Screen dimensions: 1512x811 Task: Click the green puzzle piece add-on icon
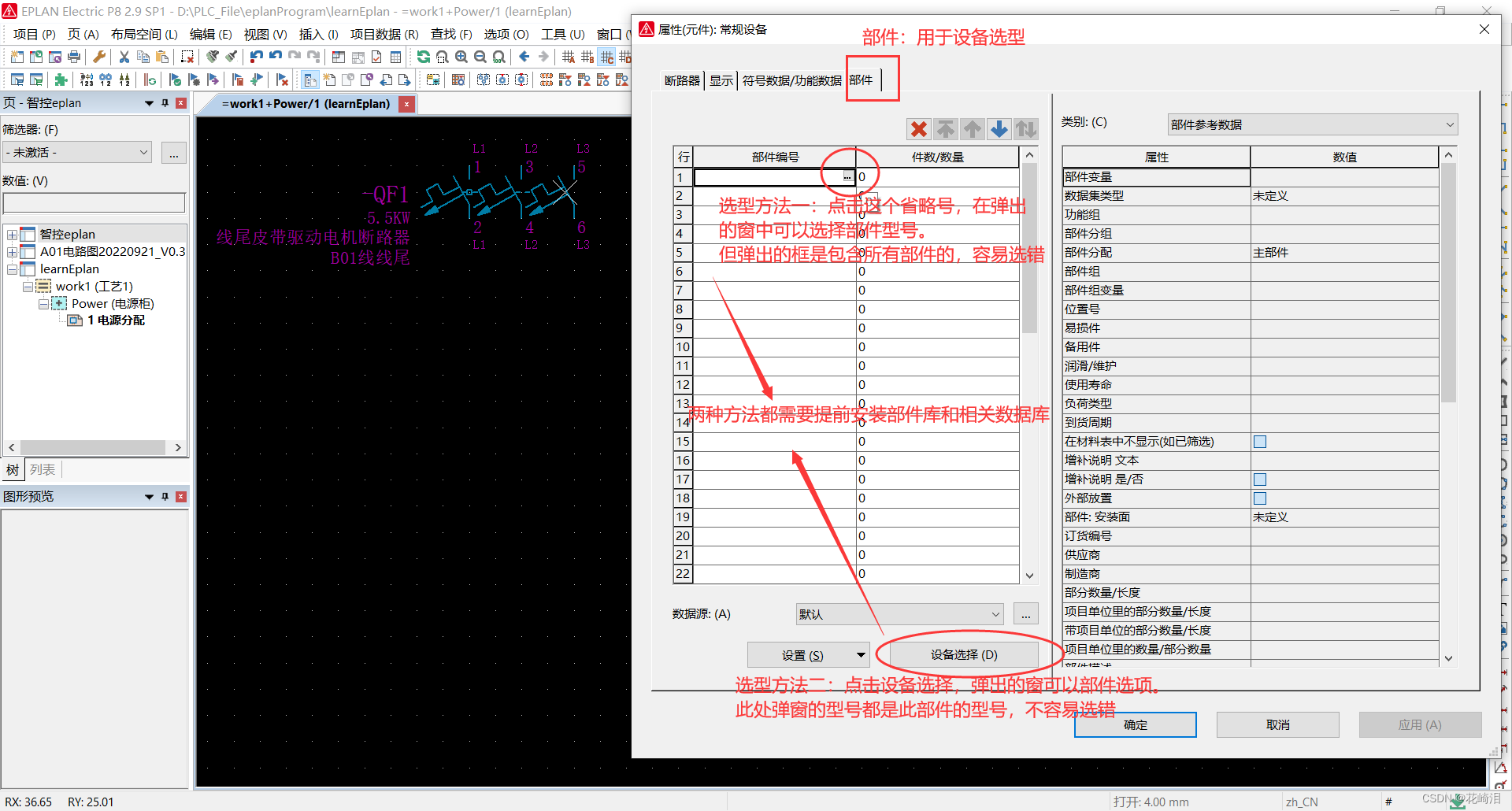61,80
